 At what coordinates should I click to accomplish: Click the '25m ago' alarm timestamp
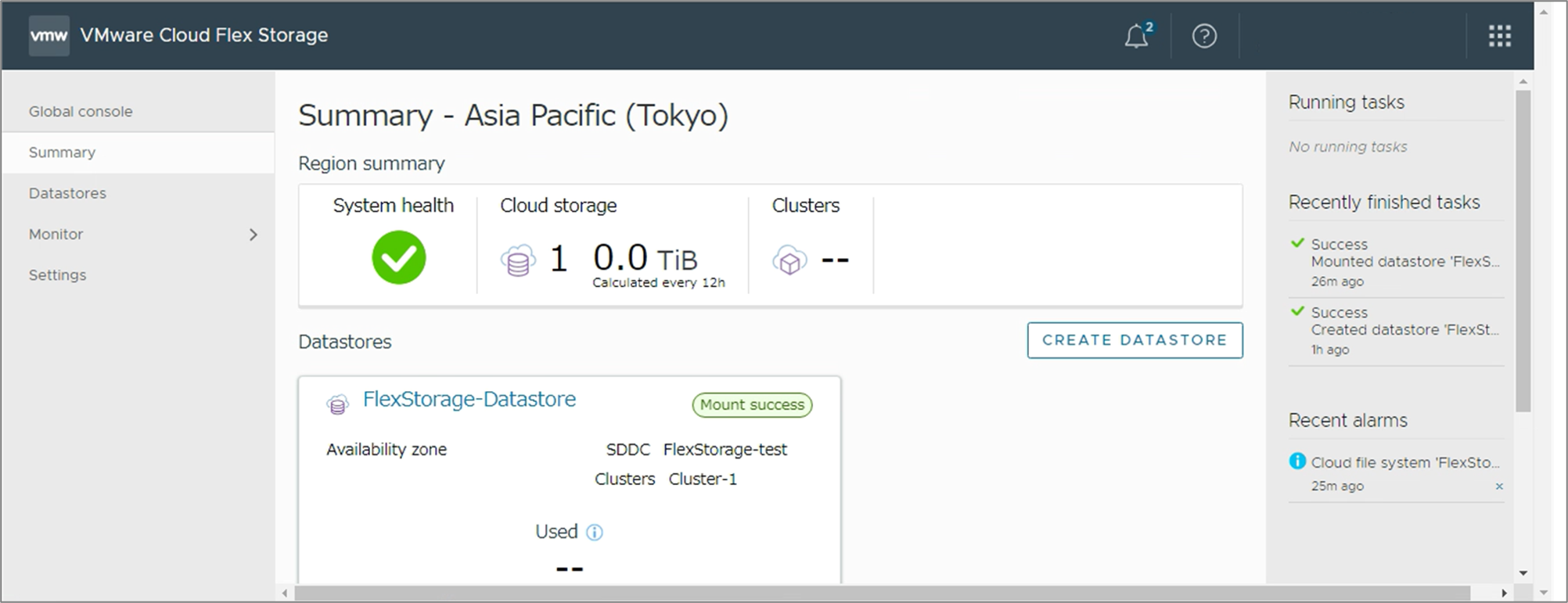(1337, 486)
